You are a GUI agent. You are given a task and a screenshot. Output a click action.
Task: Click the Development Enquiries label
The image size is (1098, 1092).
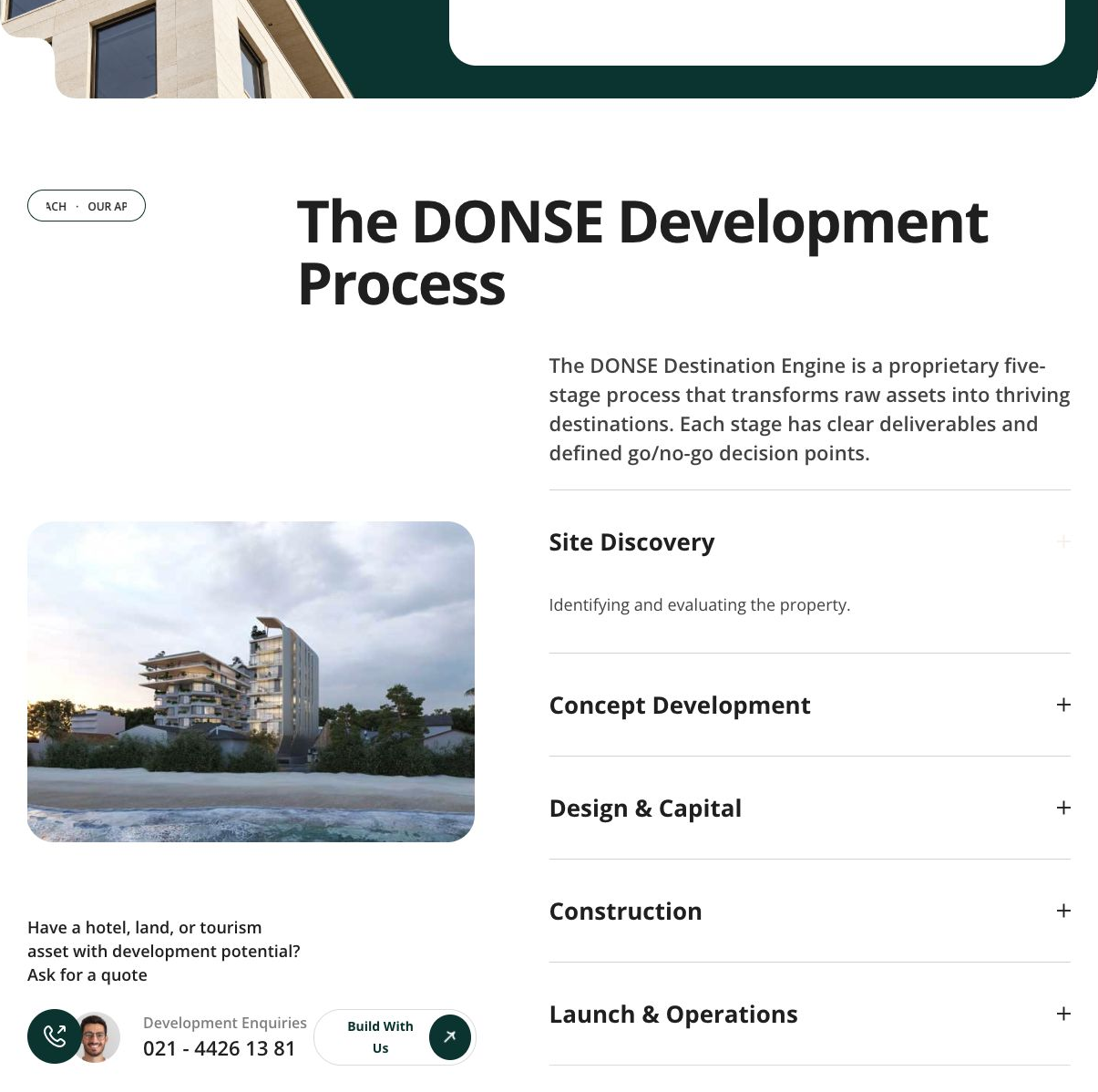(x=225, y=1023)
